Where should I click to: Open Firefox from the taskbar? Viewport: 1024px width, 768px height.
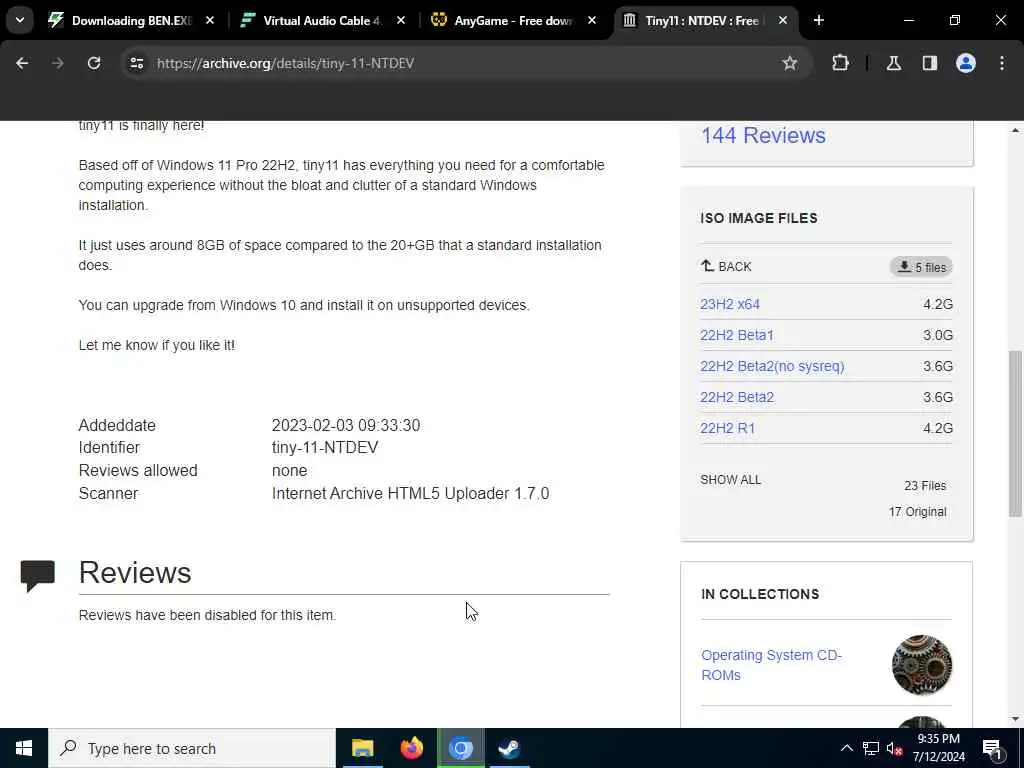(411, 748)
